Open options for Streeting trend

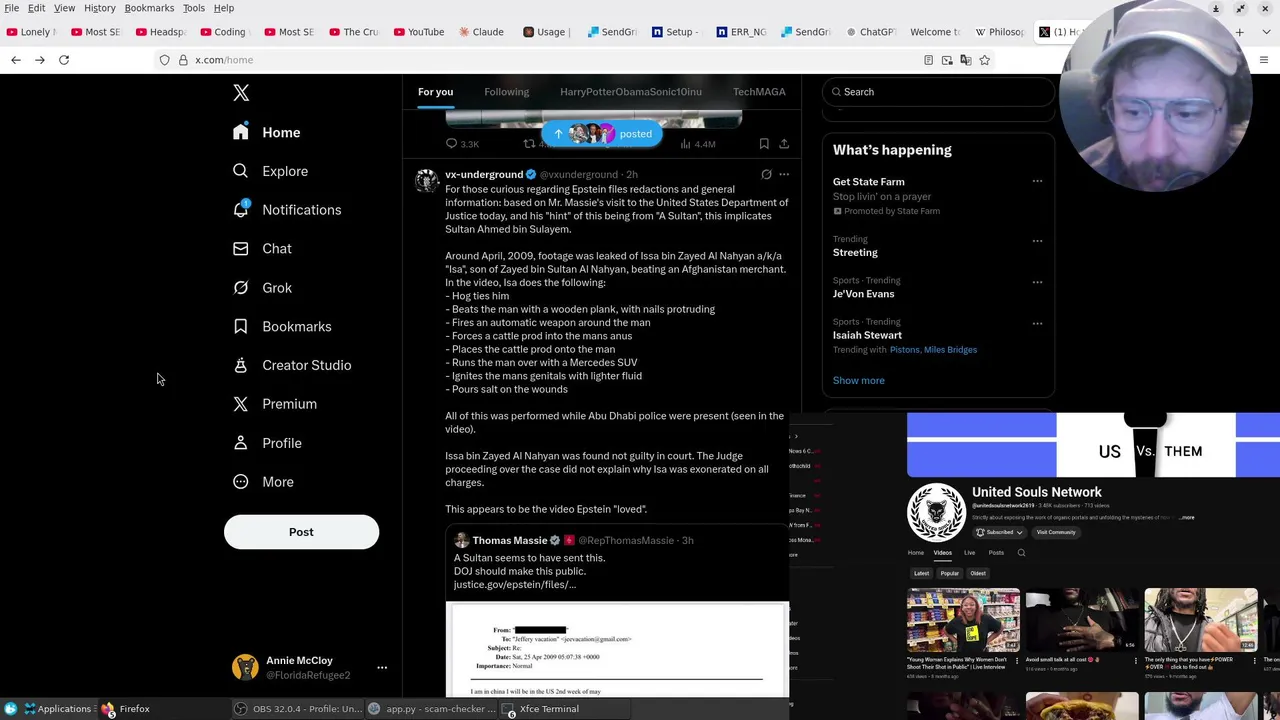pyautogui.click(x=1037, y=241)
